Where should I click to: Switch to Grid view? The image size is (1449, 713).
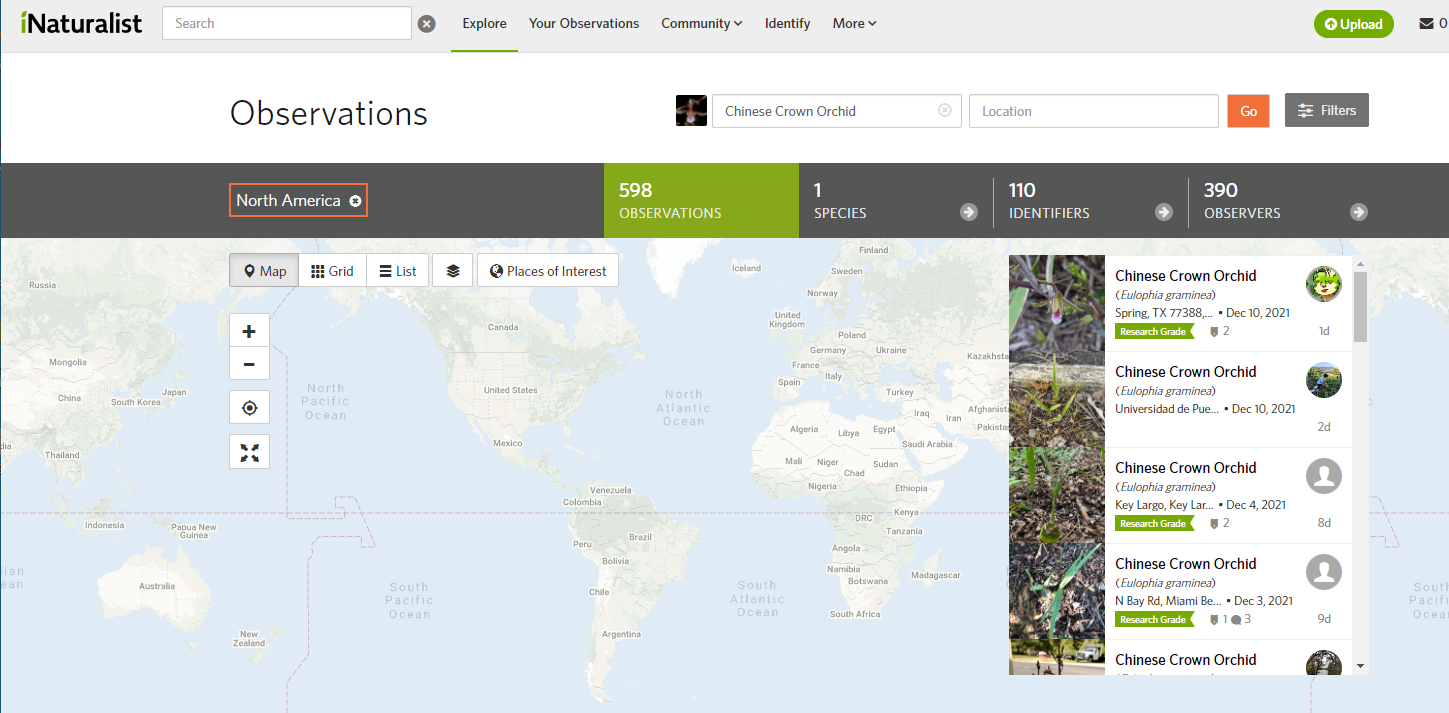[x=332, y=270]
